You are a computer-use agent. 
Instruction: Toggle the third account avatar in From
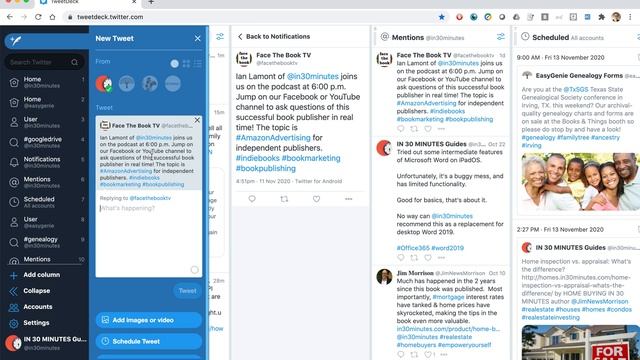pyautogui.click(x=150, y=84)
